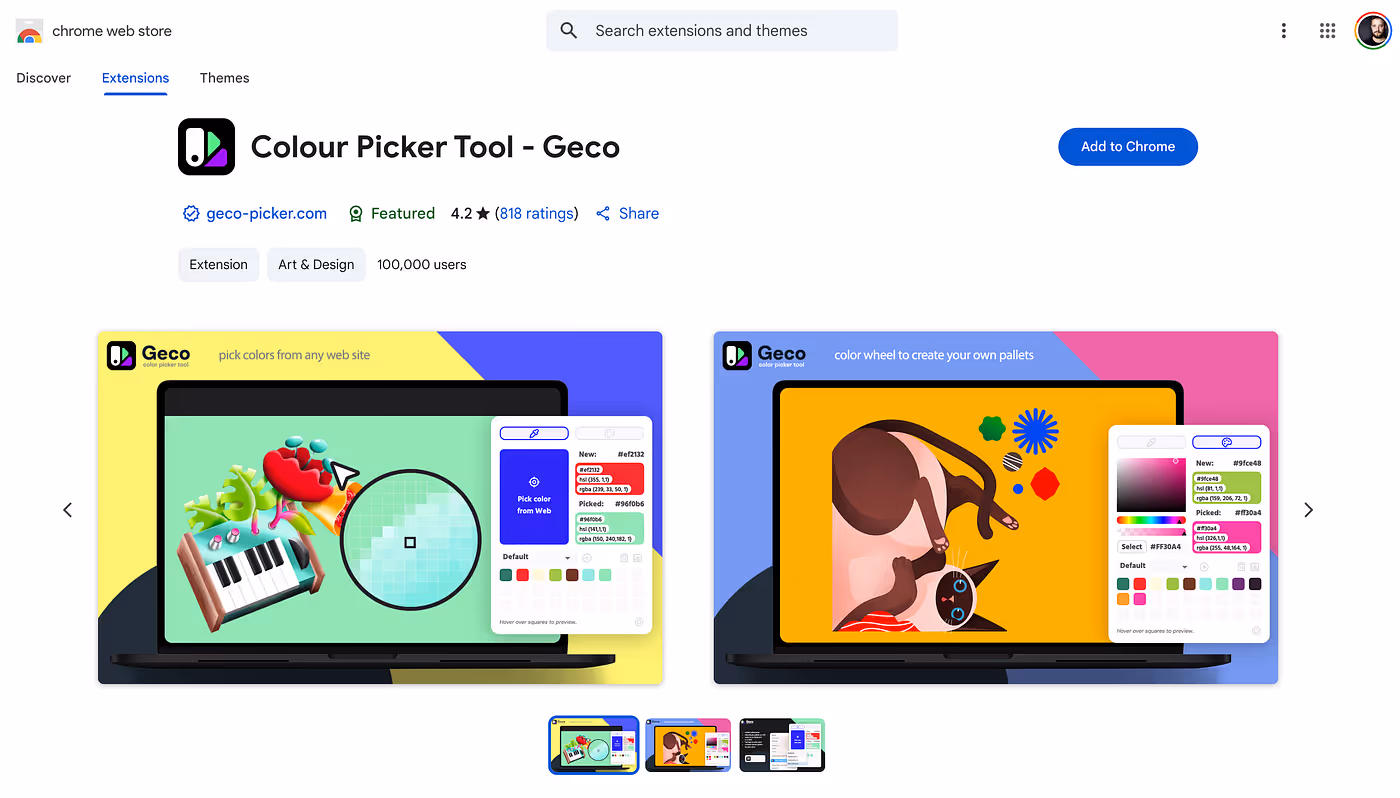This screenshot has width=1400, height=798.
Task: Click the user profile avatar
Action: tap(1373, 31)
